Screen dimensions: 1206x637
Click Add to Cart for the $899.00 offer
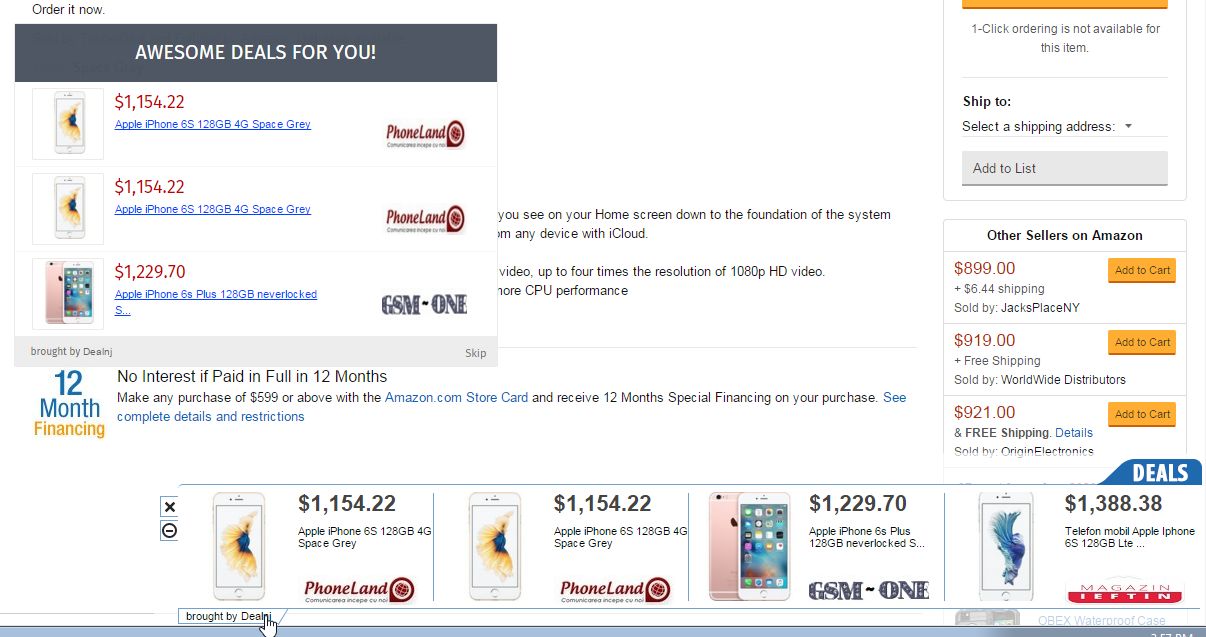(x=1141, y=270)
